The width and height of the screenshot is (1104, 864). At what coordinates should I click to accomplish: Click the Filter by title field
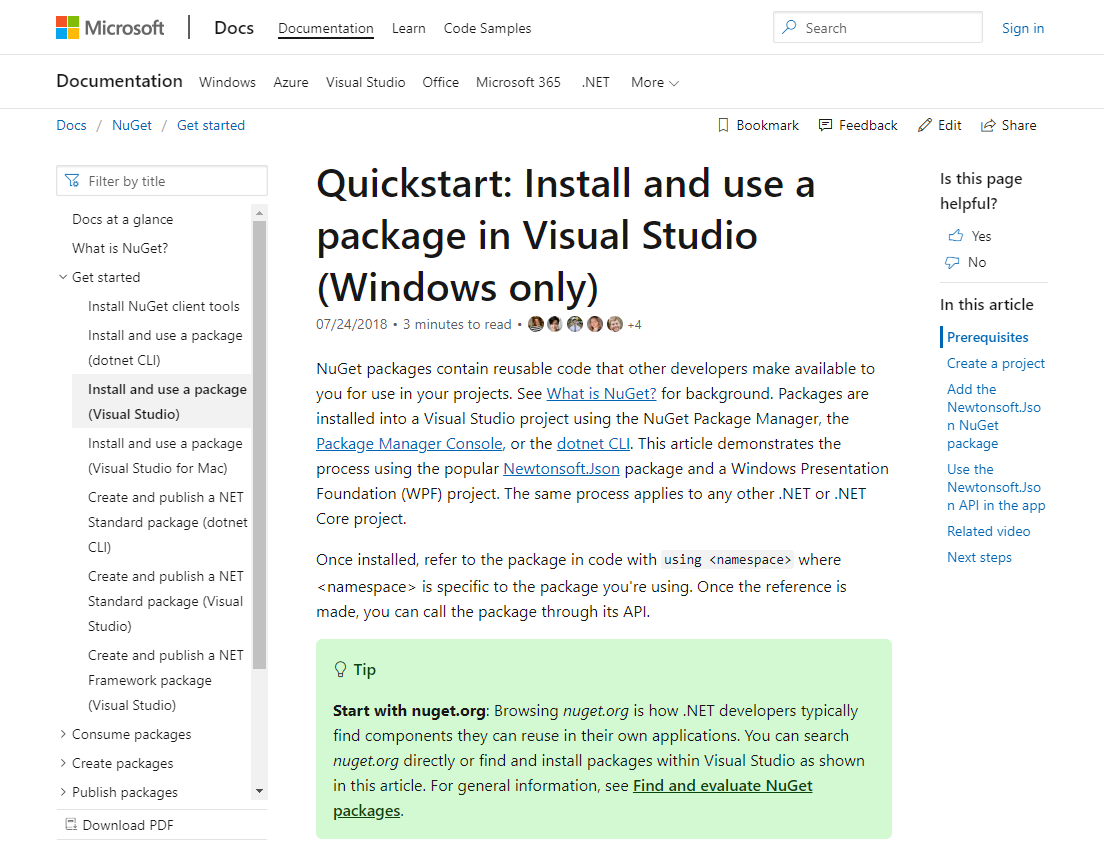tap(162, 181)
